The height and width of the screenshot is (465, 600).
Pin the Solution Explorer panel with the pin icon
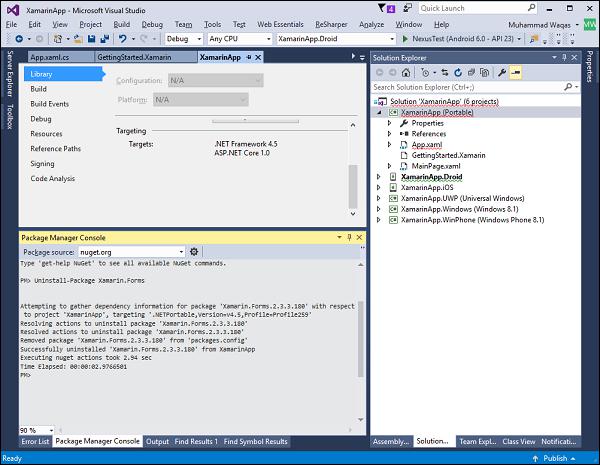(x=564, y=57)
